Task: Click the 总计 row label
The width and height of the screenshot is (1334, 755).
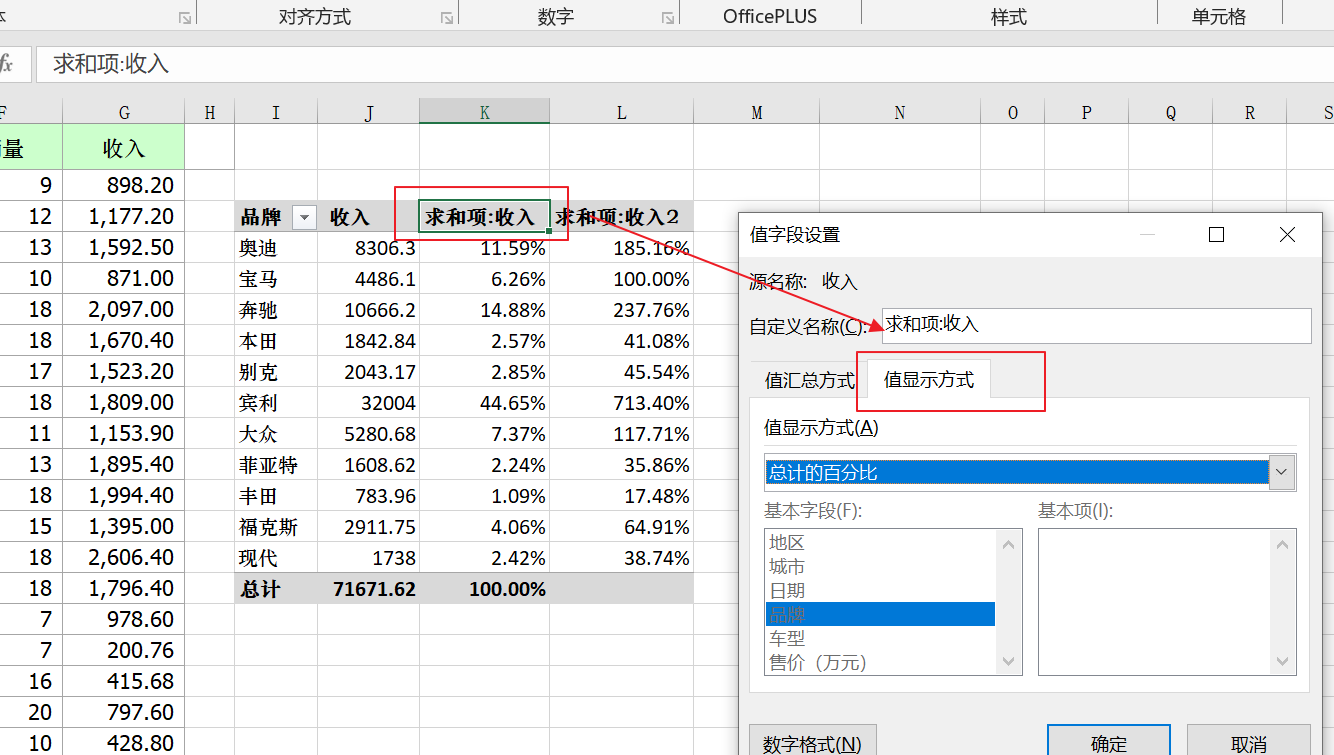Action: click(276, 589)
